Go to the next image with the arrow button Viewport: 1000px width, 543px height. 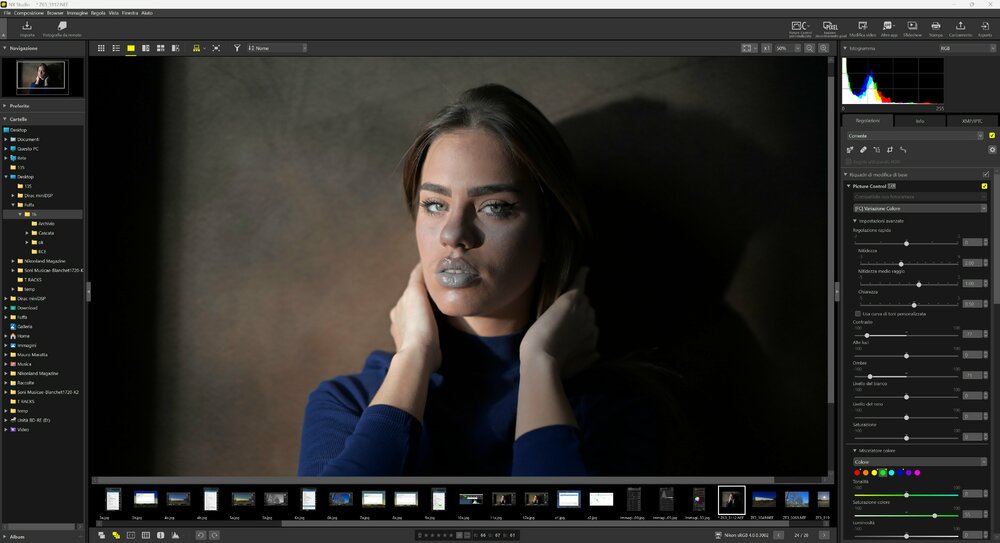pos(824,535)
